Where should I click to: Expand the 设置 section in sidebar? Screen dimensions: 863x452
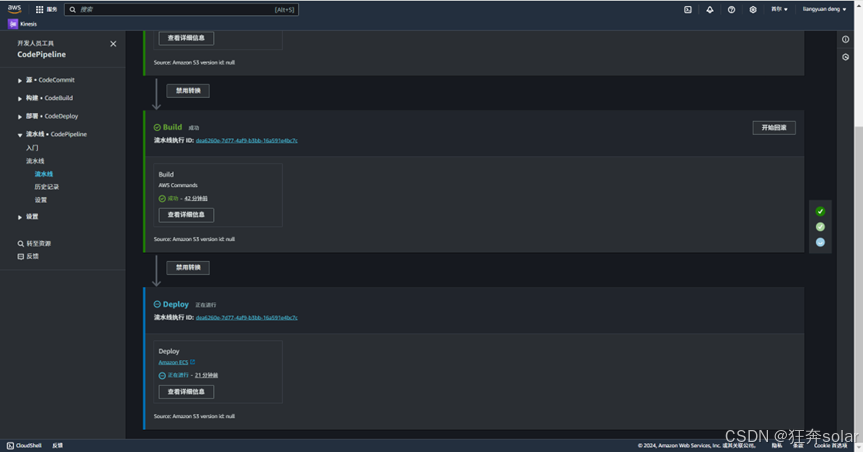(20, 217)
